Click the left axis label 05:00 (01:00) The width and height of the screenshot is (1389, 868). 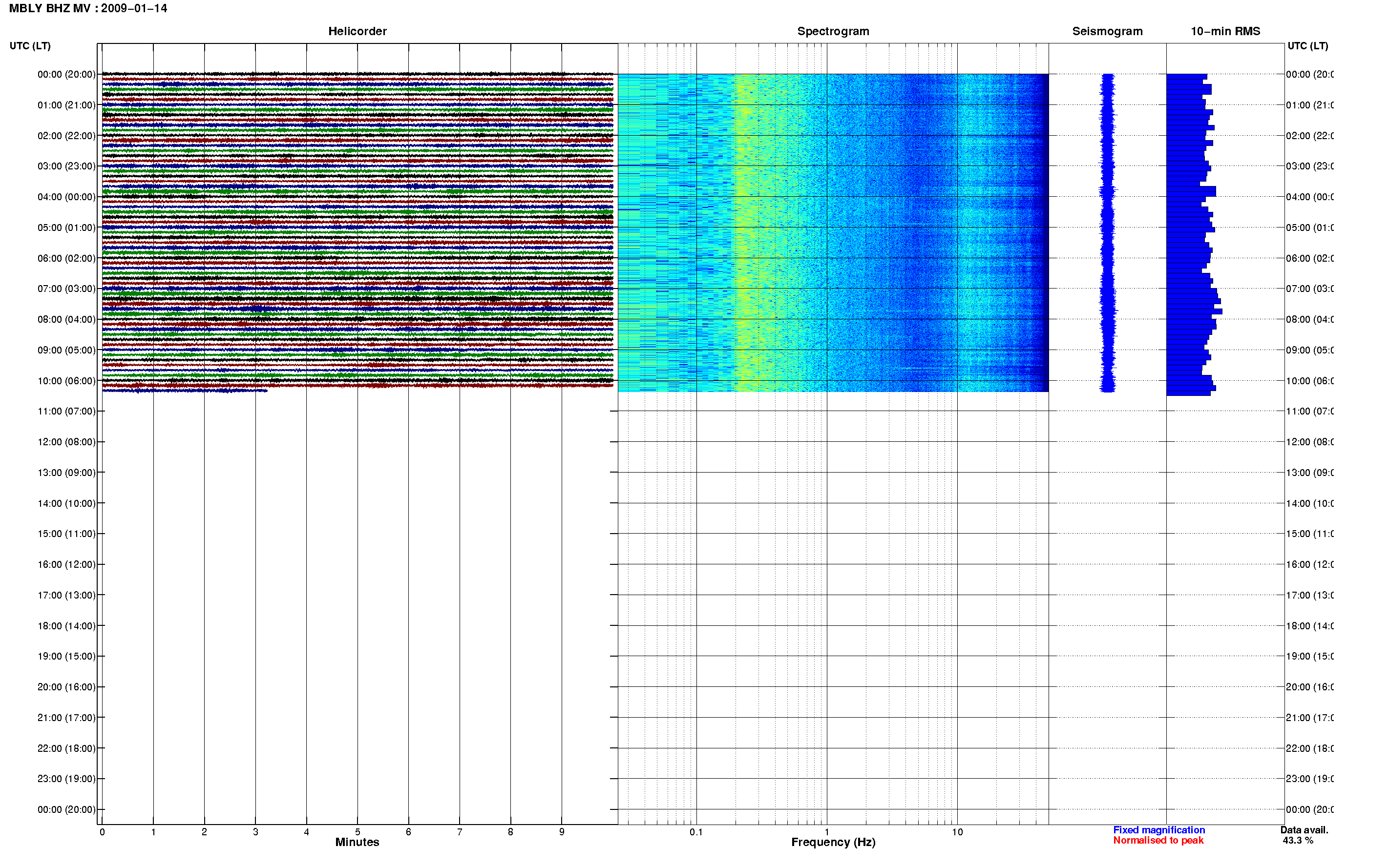pyautogui.click(x=66, y=228)
